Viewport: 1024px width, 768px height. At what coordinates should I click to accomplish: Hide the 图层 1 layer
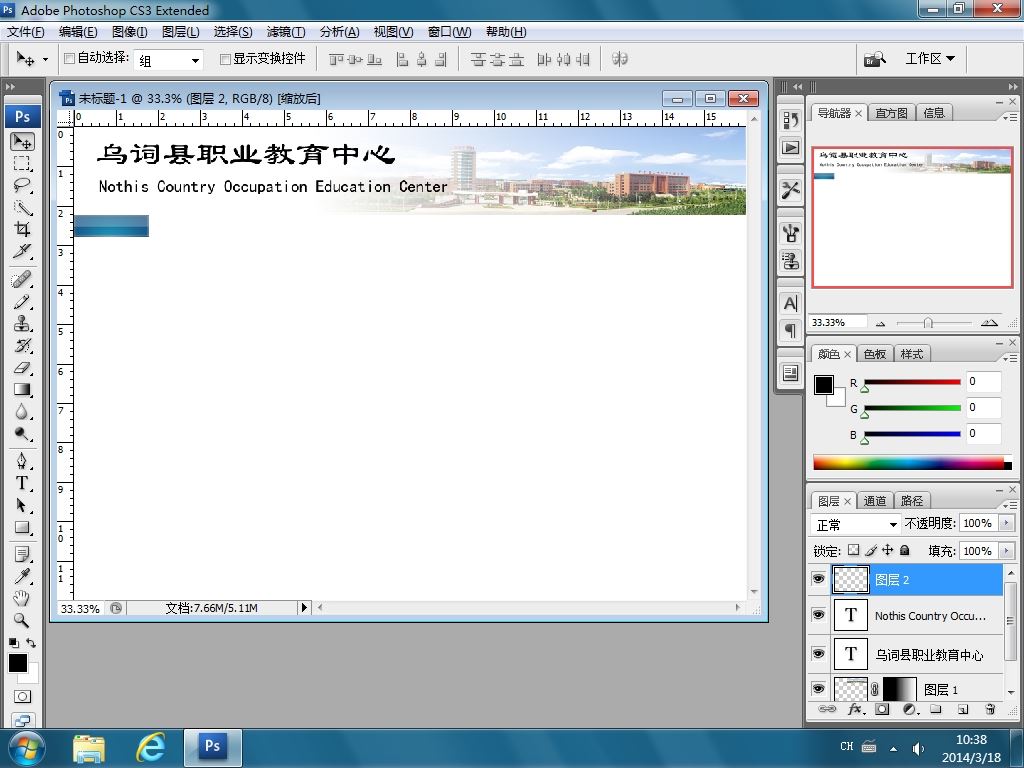[x=818, y=689]
